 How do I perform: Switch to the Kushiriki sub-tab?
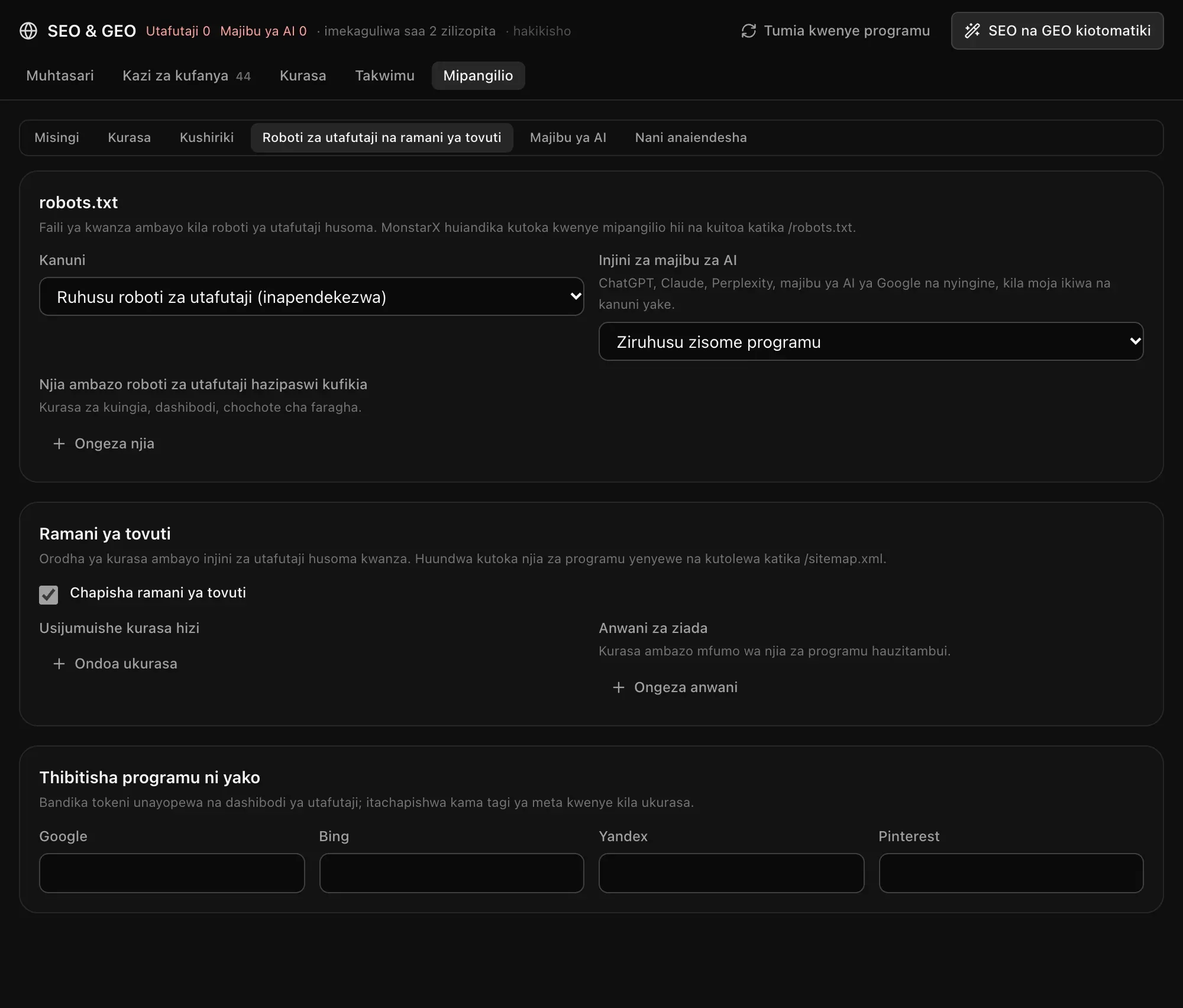(x=206, y=138)
